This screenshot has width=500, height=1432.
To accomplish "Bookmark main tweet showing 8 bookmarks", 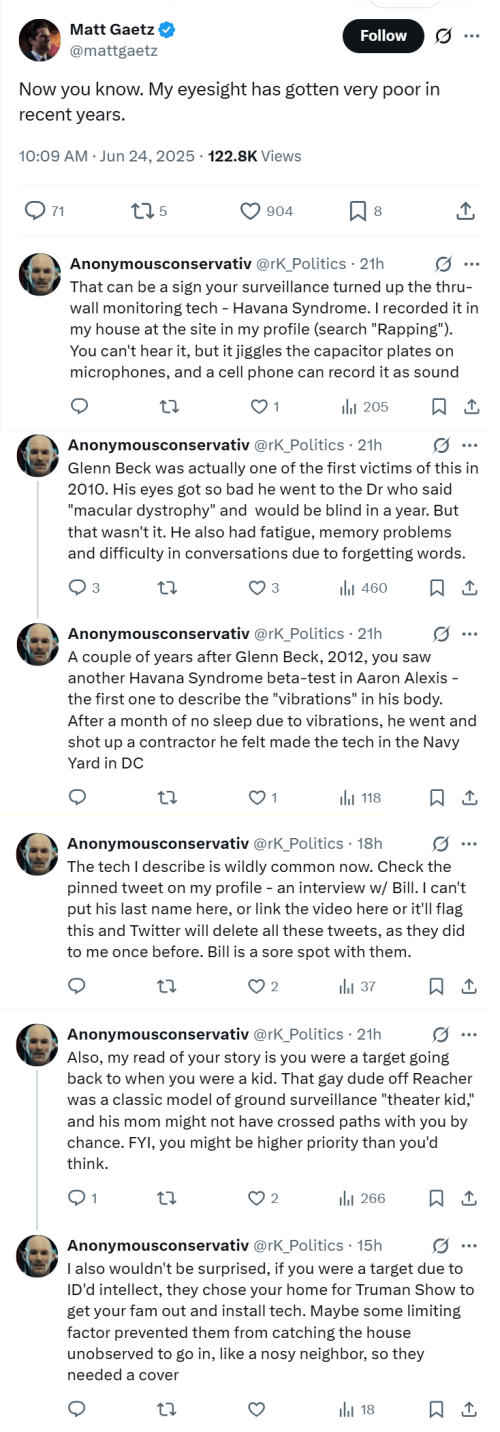I will pyautogui.click(x=365, y=211).
